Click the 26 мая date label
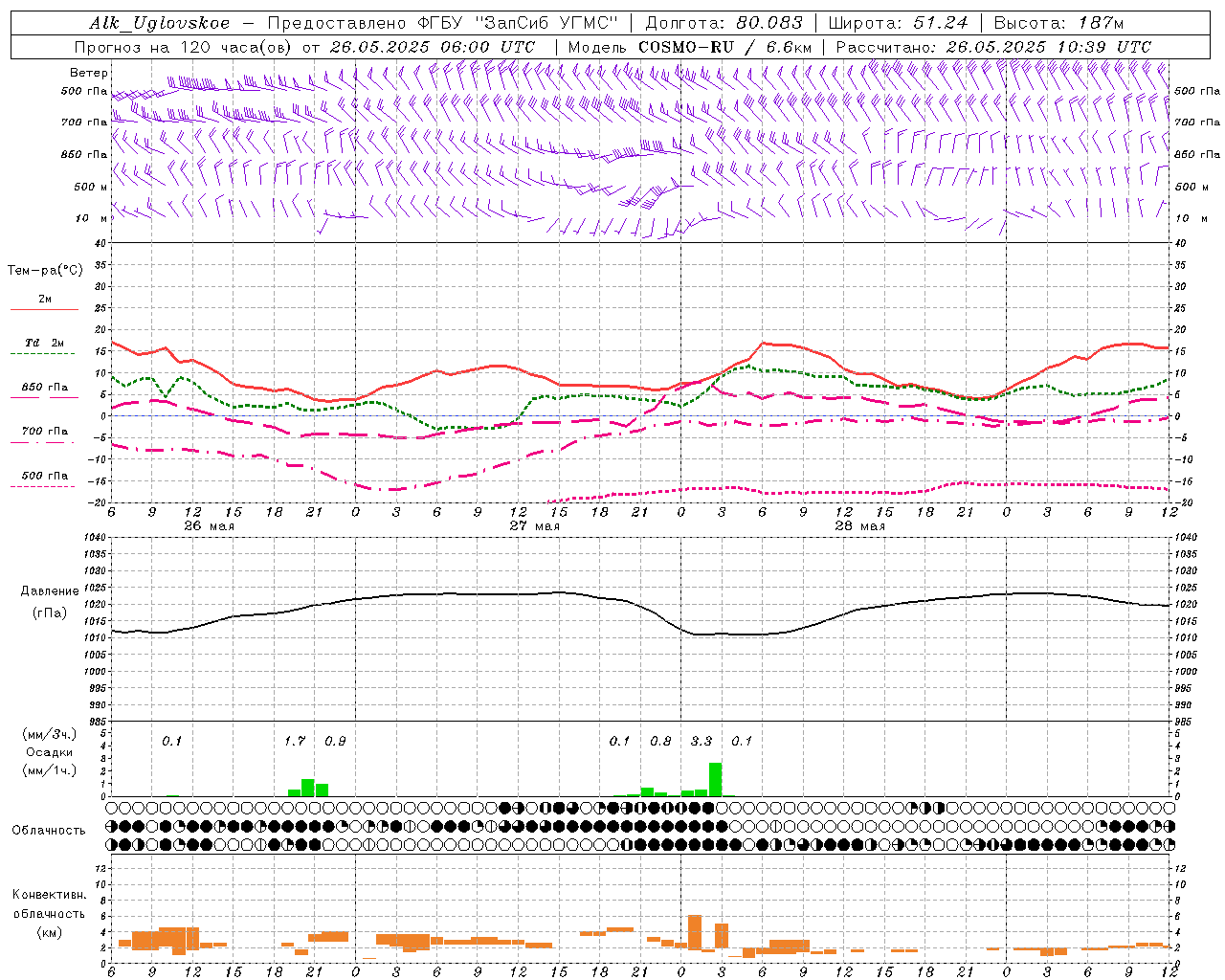Viewport: 1225px width, 980px height. point(209,526)
